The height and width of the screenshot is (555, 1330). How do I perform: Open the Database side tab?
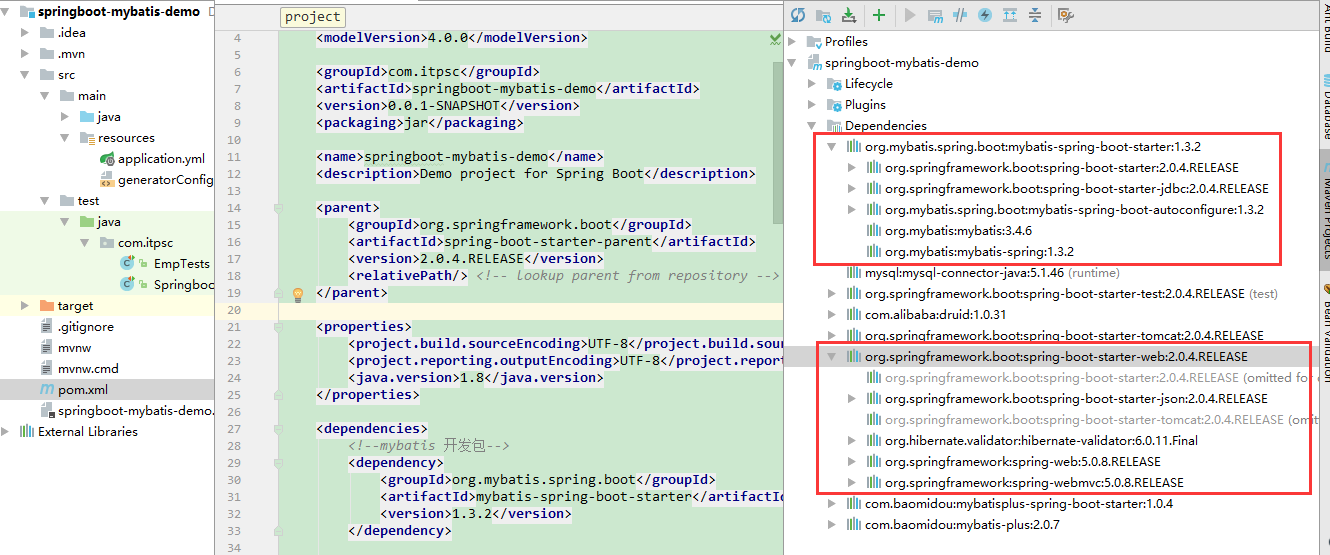pos(1321,111)
